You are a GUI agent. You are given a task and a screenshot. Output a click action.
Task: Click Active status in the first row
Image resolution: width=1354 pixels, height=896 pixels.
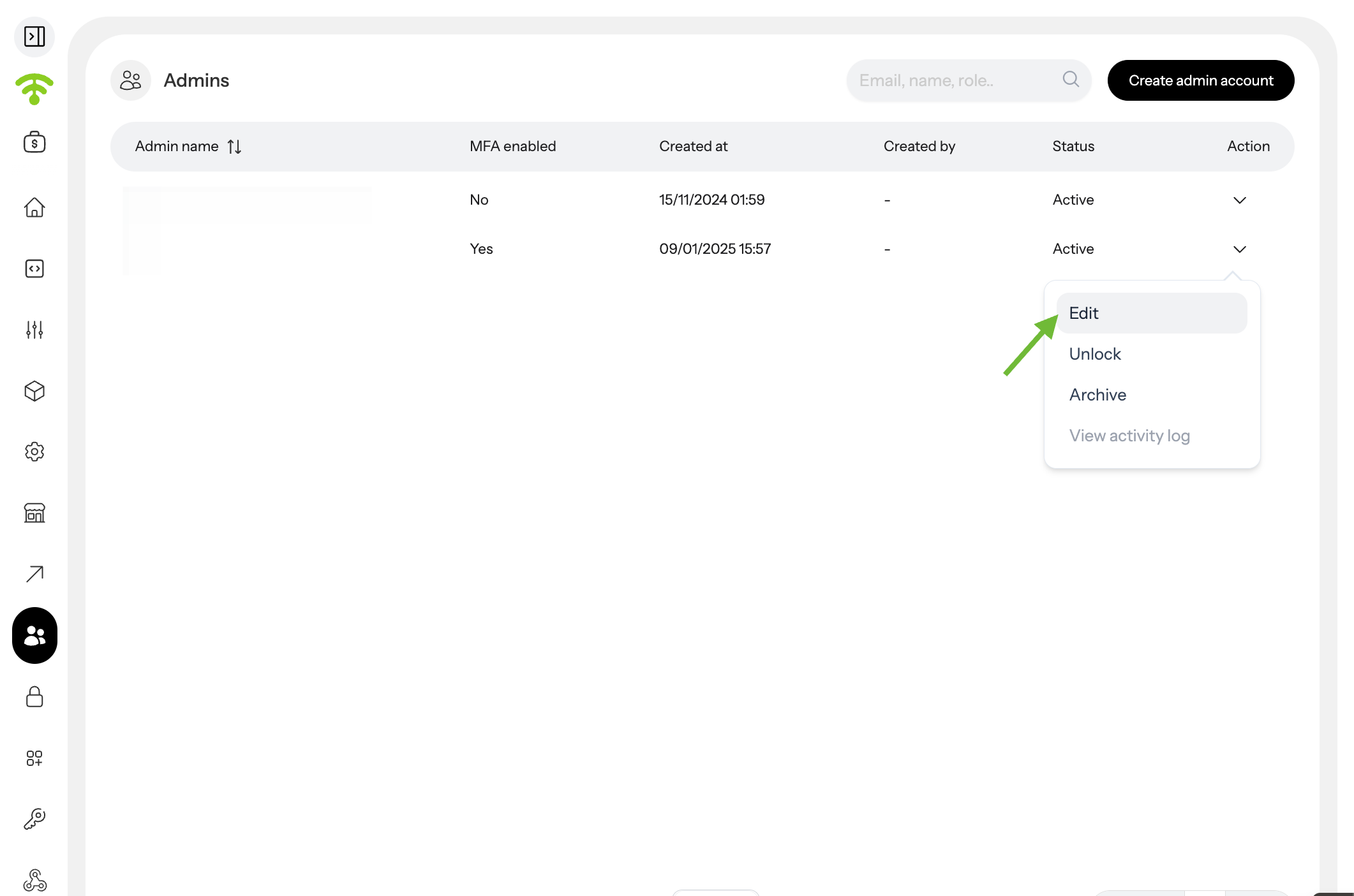1073,200
